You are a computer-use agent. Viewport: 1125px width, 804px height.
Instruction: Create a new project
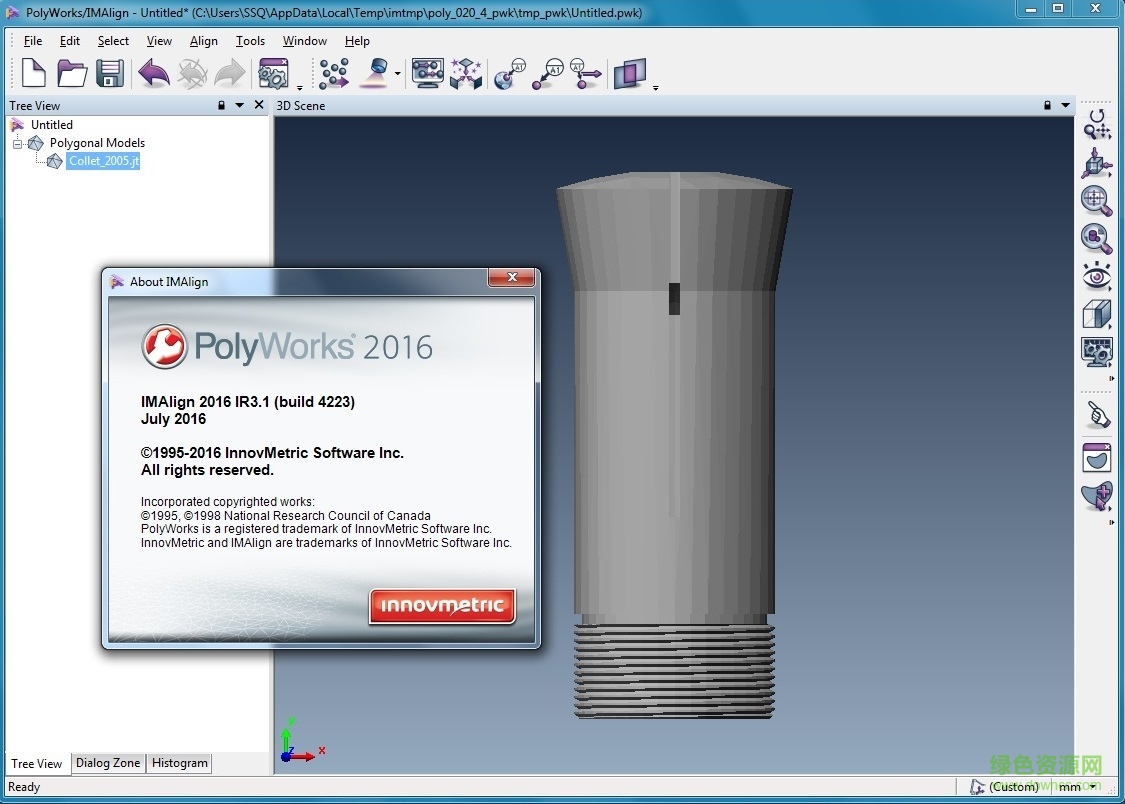(x=33, y=73)
